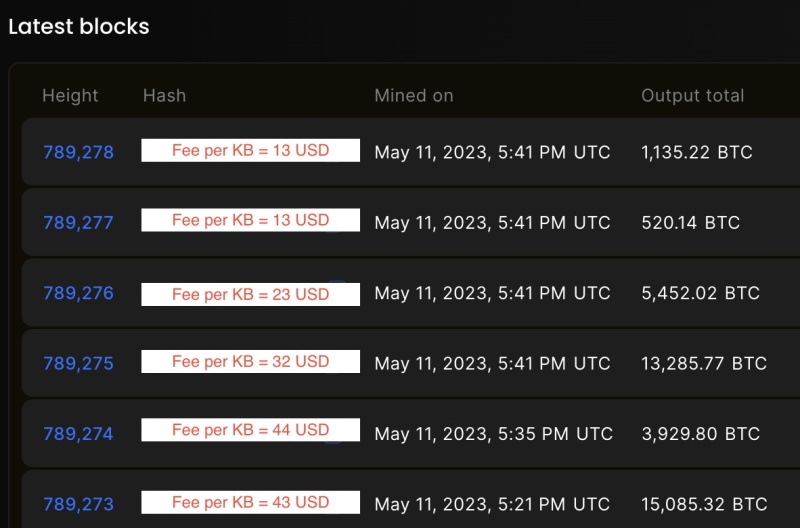Click the 13,285.77 BTC output total
This screenshot has height=528, width=800.
[704, 363]
